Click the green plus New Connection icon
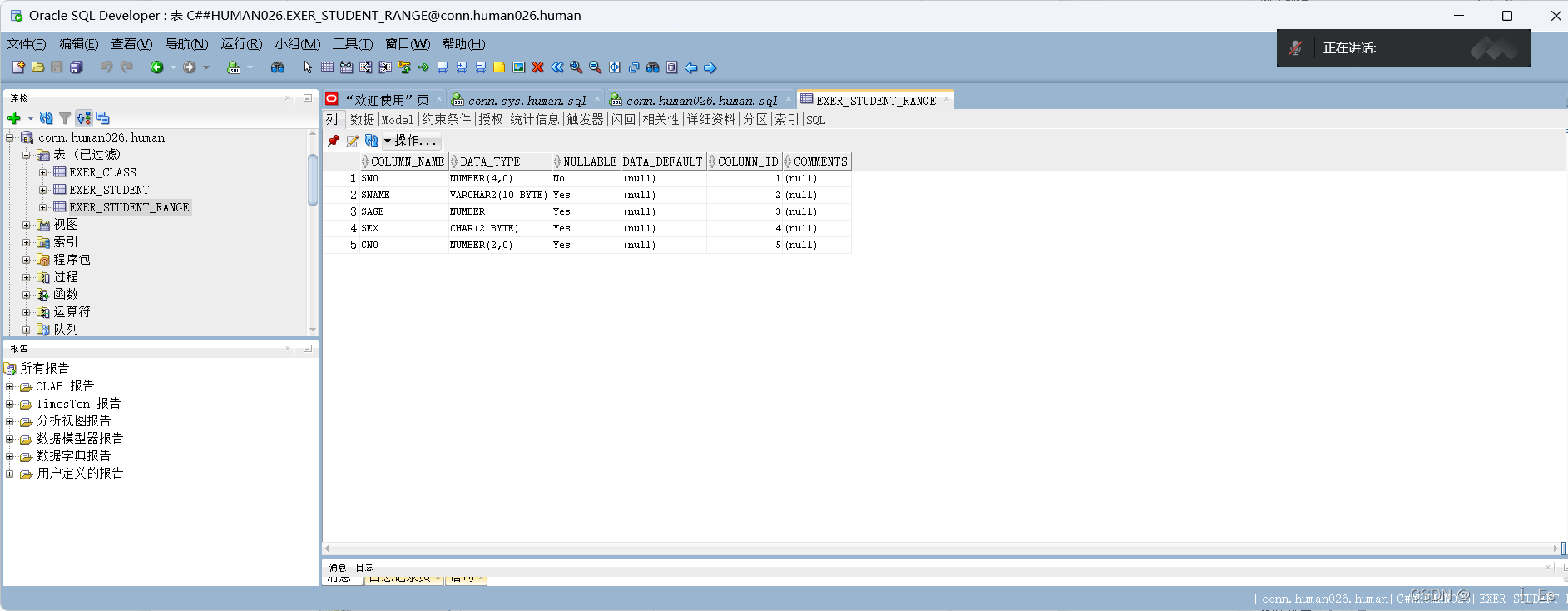Image resolution: width=1568 pixels, height=611 pixels. coord(14,118)
